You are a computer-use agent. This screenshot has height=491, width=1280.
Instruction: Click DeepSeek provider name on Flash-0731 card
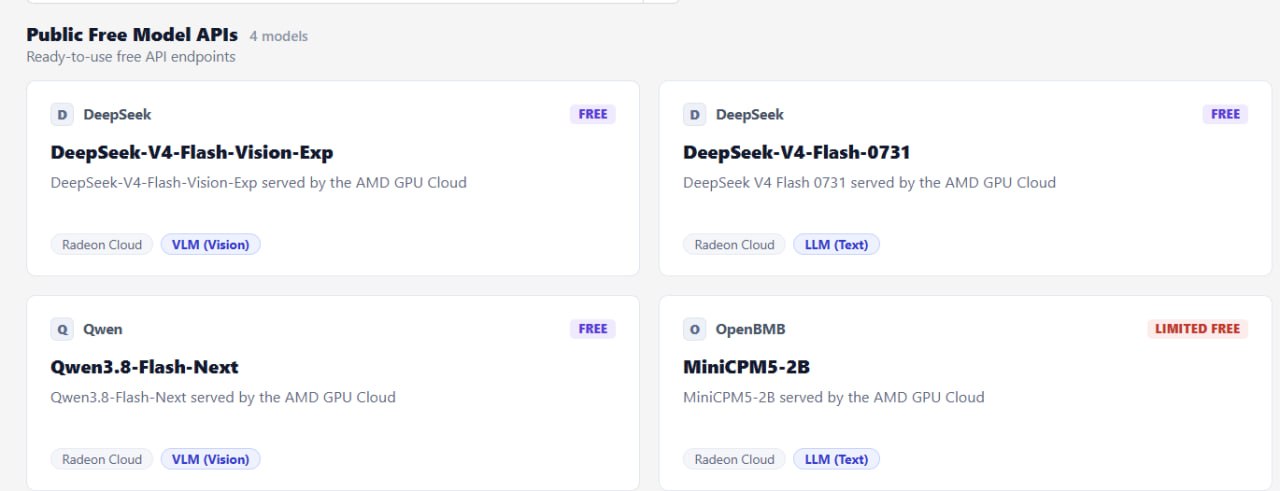pyautogui.click(x=750, y=115)
